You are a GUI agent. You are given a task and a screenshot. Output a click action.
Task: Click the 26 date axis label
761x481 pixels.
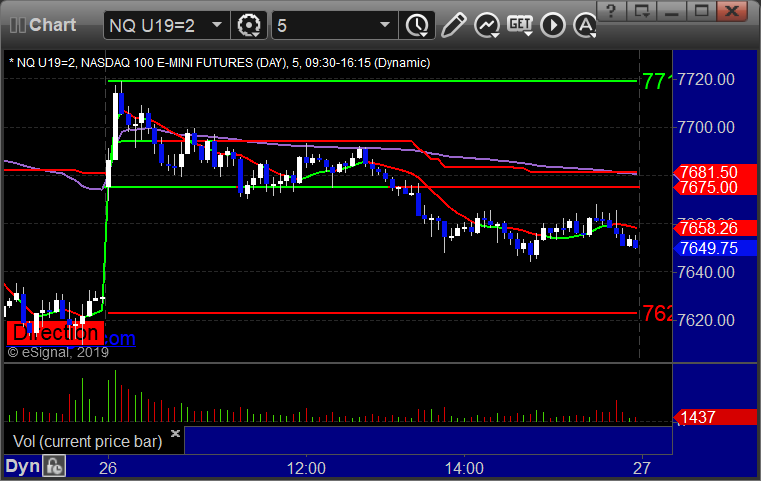pos(108,468)
